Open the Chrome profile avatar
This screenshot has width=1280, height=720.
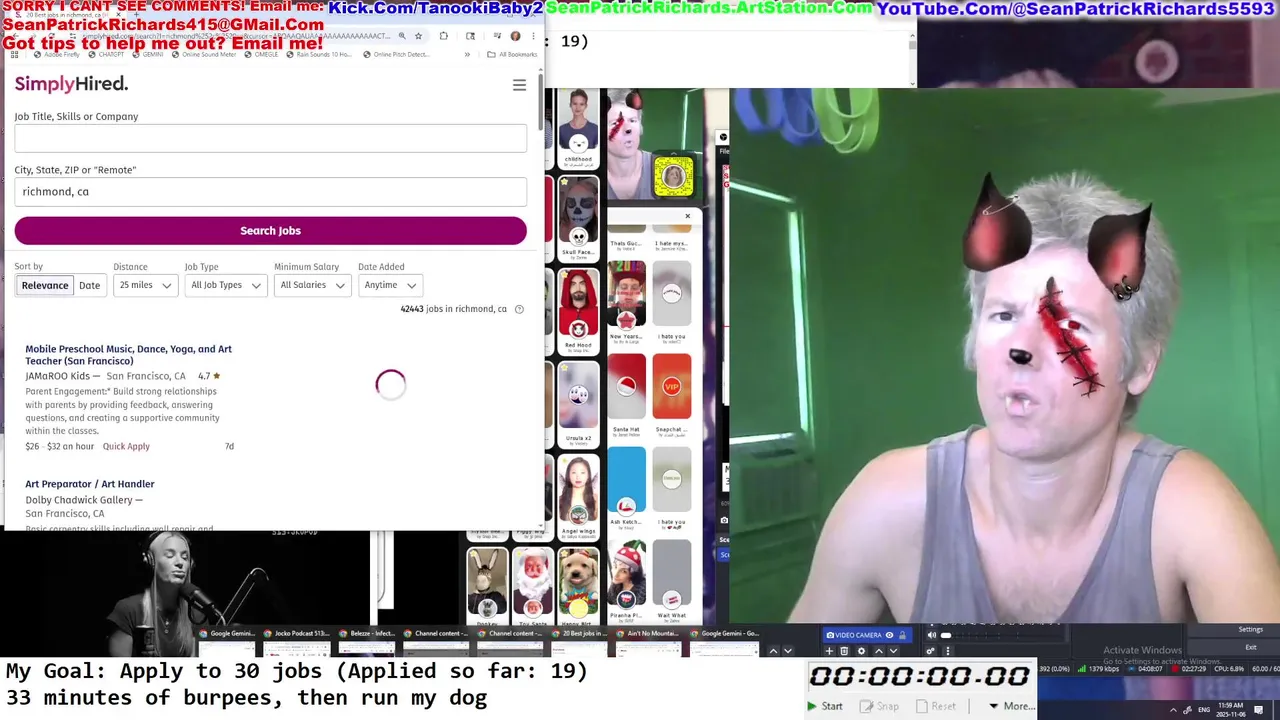pyautogui.click(x=515, y=36)
